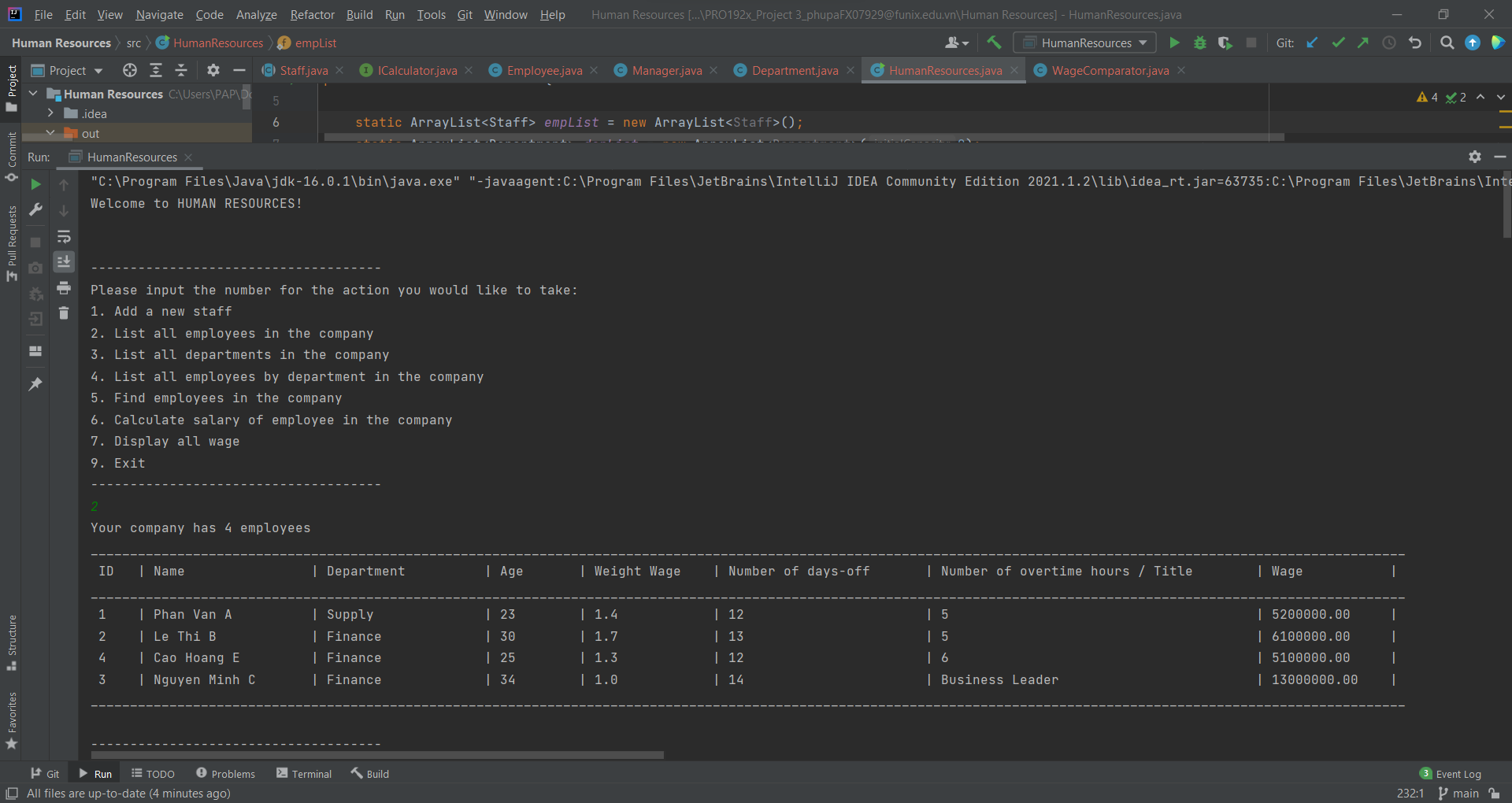Viewport: 1512px width, 803px height.
Task: Click the editor horizontal scrollbar
Action: (804, 137)
